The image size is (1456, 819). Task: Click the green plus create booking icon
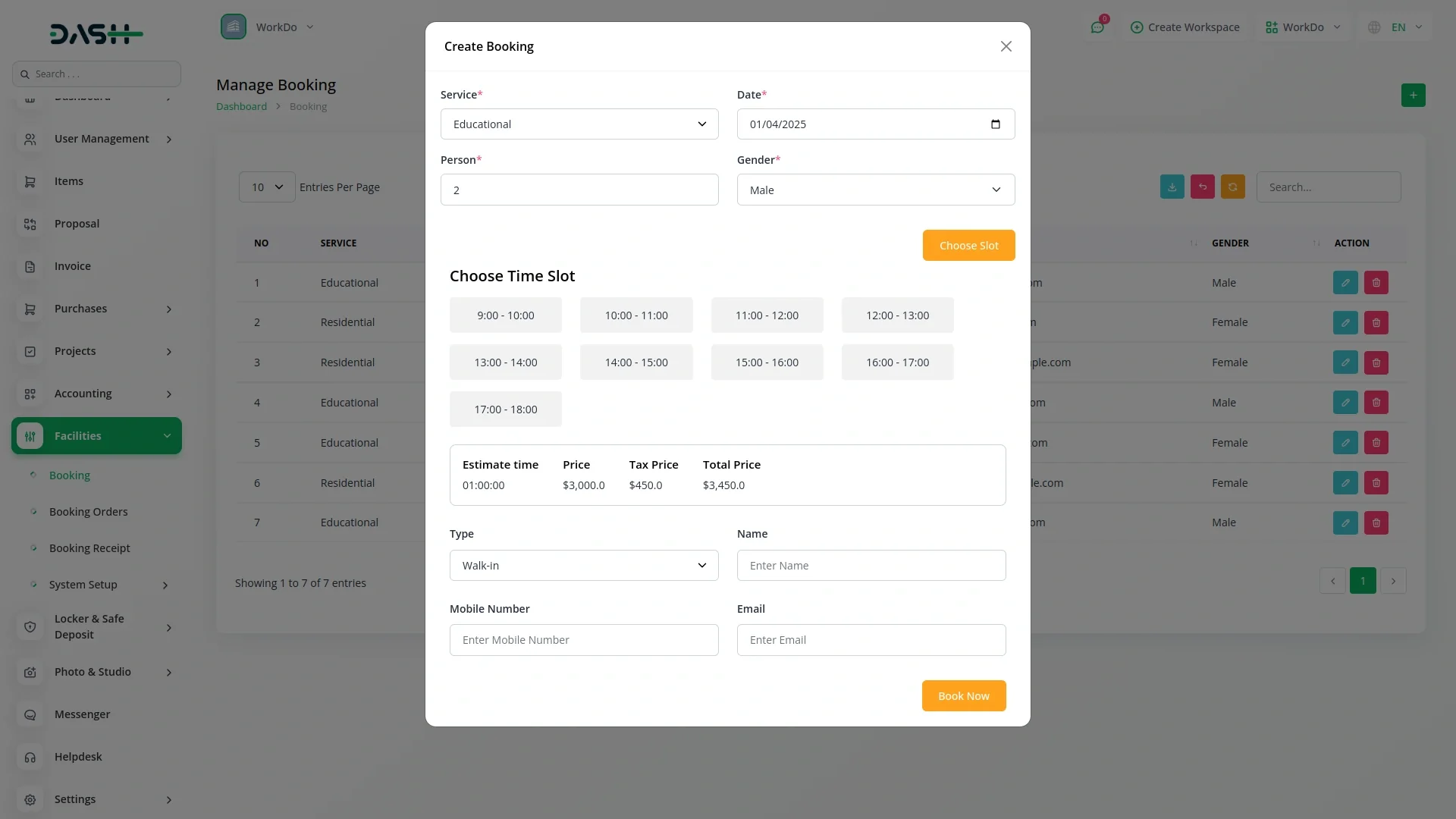coord(1413,96)
